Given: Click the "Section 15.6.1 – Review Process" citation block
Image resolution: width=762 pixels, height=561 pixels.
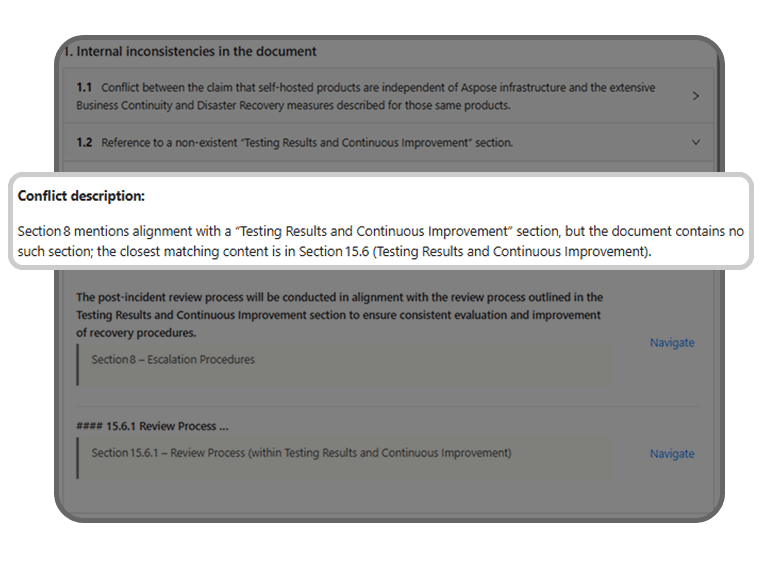Looking at the screenshot, I should pos(301,453).
